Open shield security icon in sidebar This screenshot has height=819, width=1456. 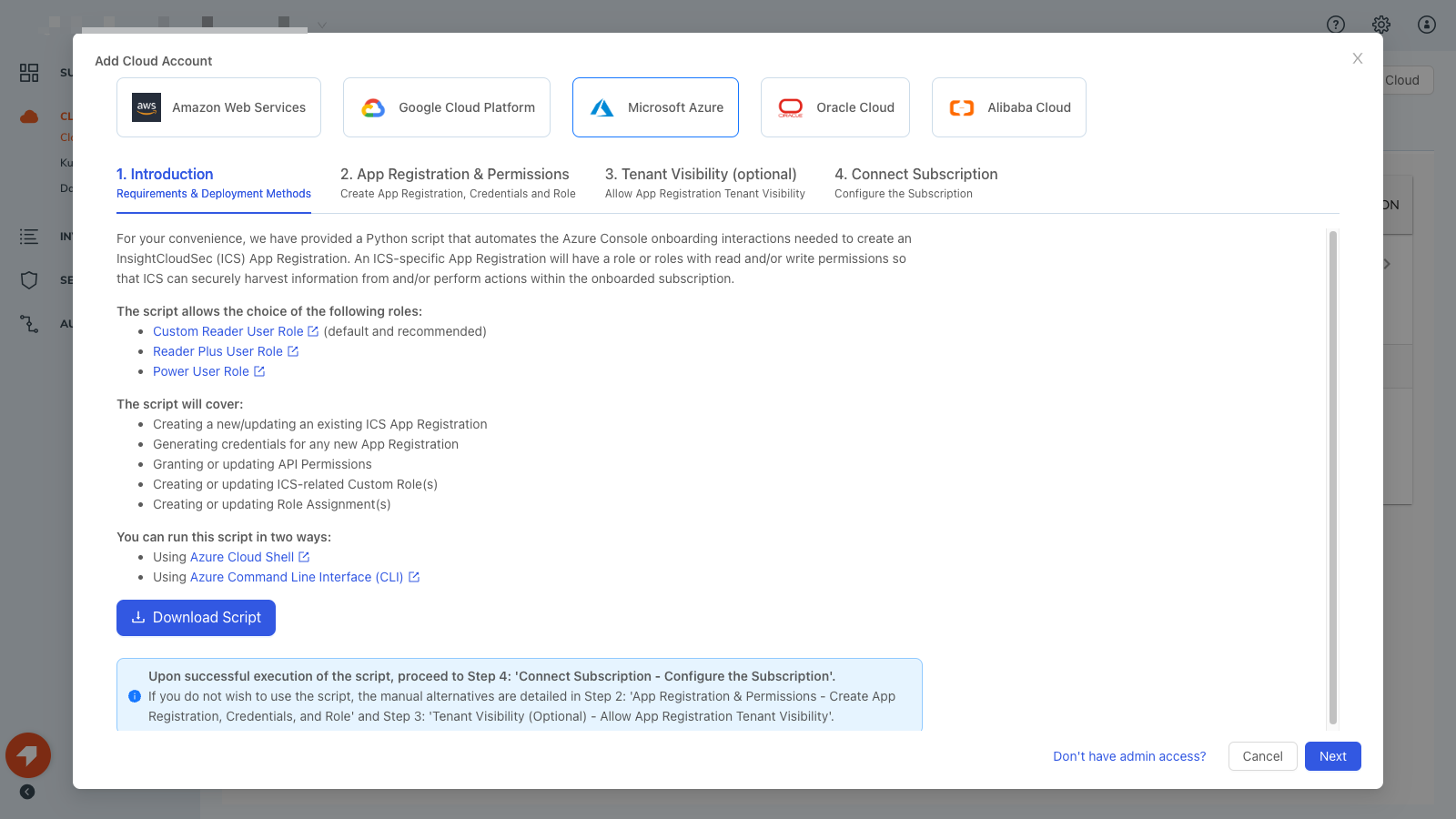tap(29, 280)
